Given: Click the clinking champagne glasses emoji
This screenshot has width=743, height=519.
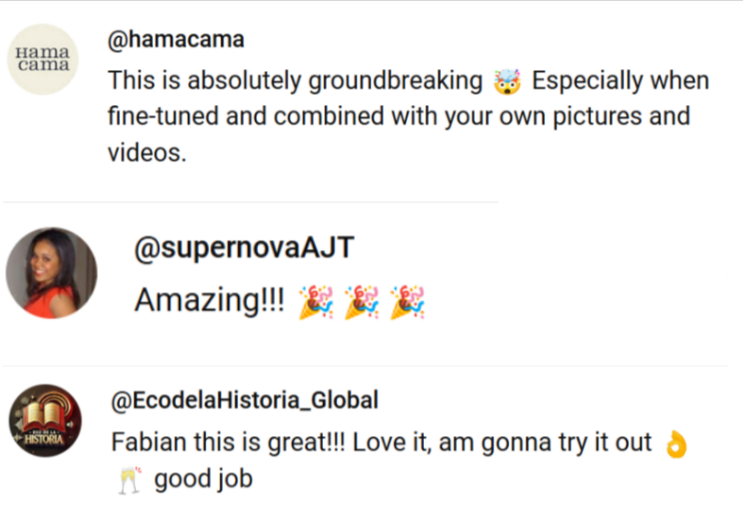Looking at the screenshot, I should point(126,479).
